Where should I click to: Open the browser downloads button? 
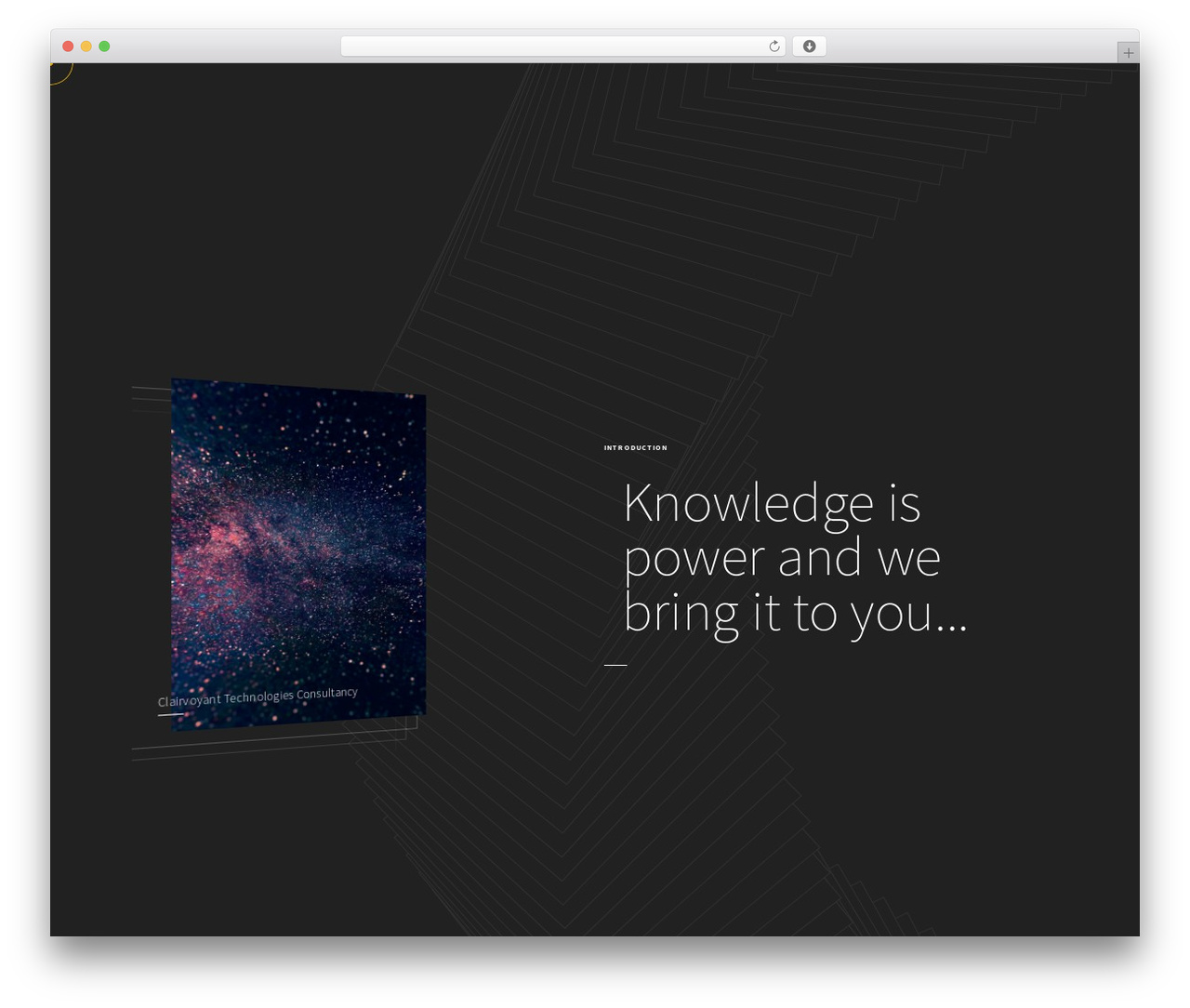[x=809, y=46]
